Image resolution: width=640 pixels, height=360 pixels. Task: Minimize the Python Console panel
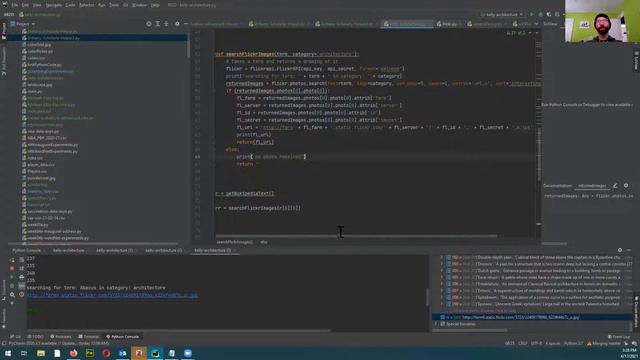click(629, 250)
